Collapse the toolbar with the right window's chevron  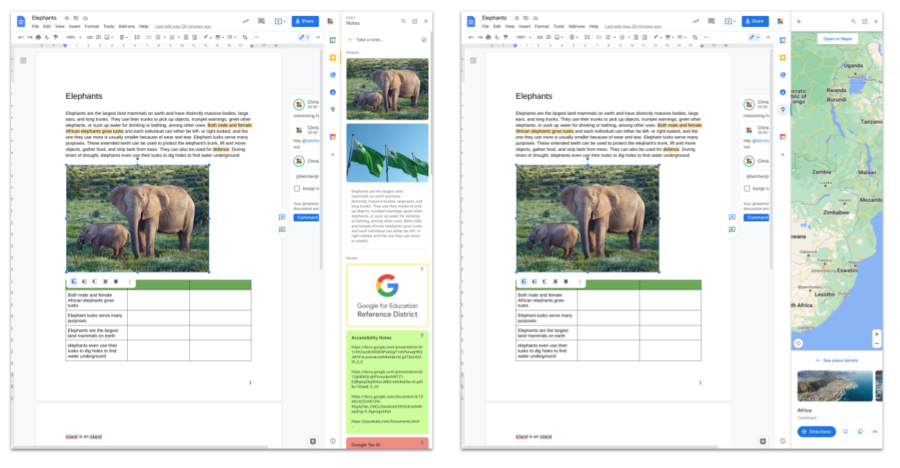(768, 37)
